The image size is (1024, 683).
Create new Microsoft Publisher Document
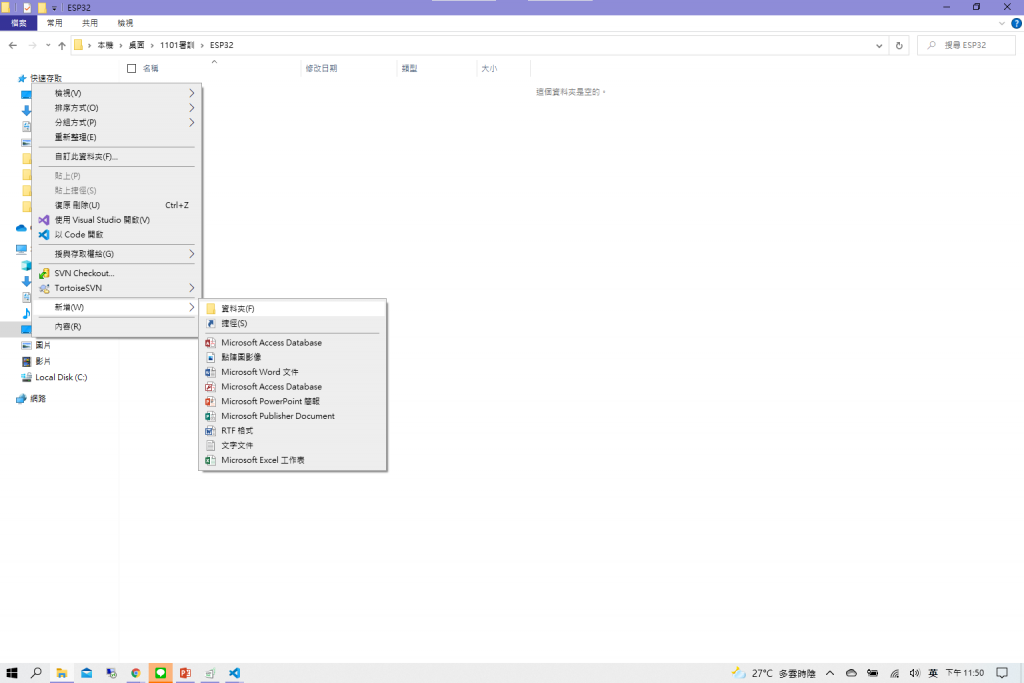click(x=293, y=416)
